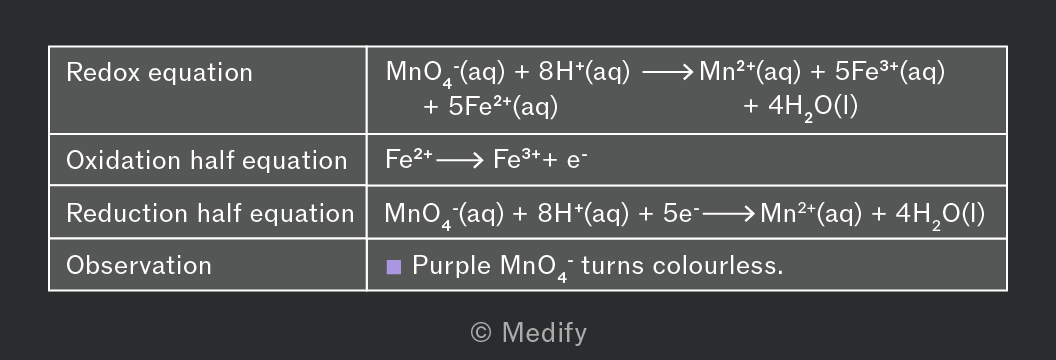Click the 4H2O(l) term in the redox equation
The width and height of the screenshot is (1056, 360).
tap(813, 108)
